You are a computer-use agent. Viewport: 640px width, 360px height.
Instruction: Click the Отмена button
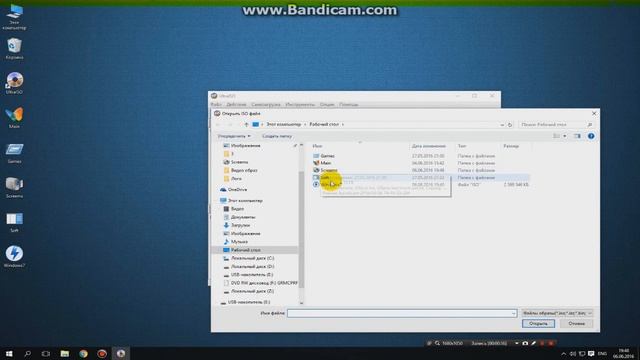576,324
